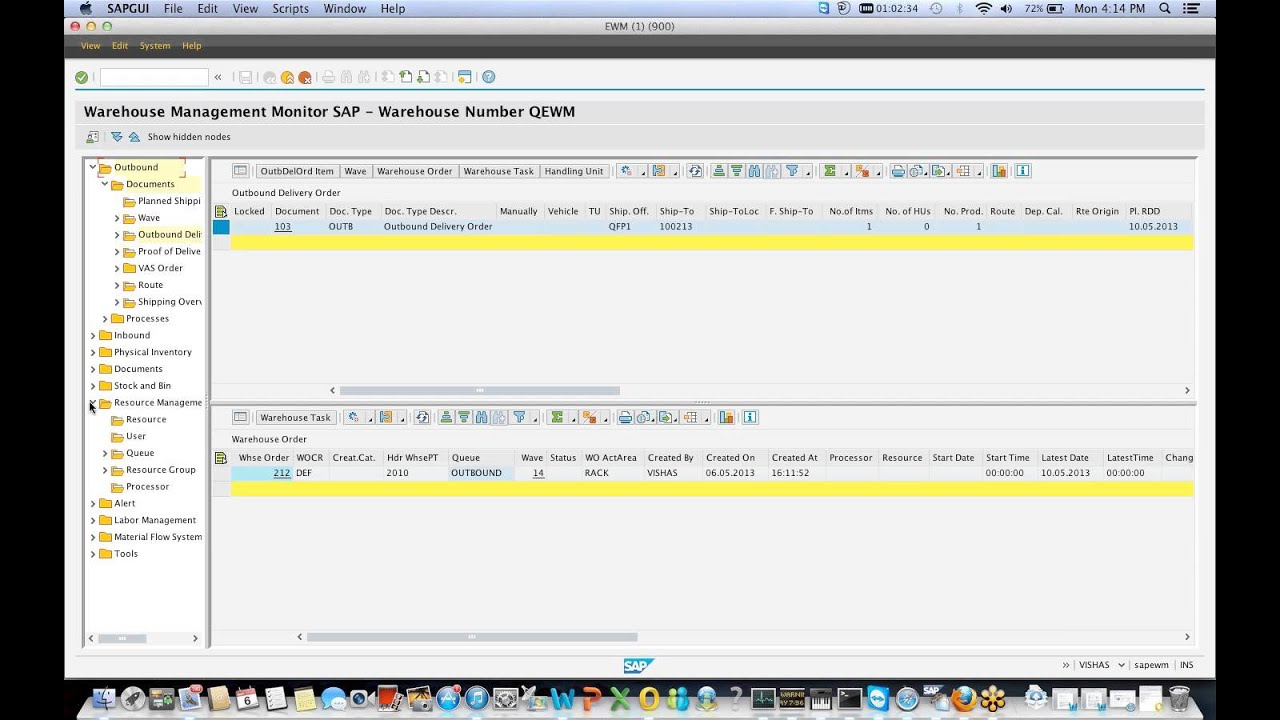The image size is (1280, 720).
Task: Open document number 103 link
Action: pyautogui.click(x=283, y=227)
